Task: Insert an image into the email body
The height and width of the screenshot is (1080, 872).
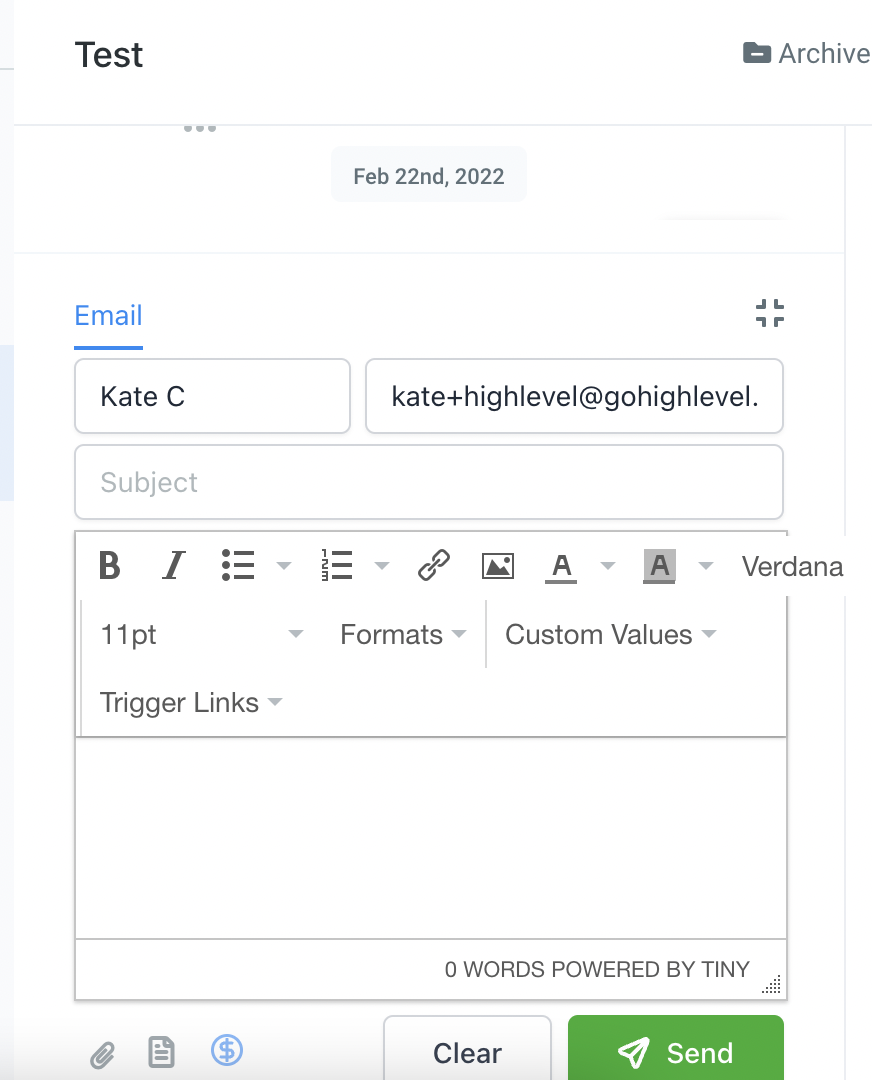Action: [497, 565]
